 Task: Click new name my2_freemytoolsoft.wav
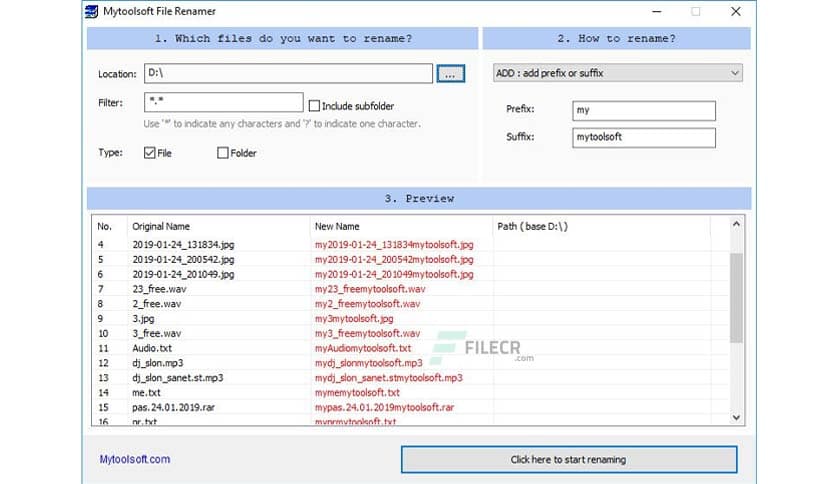[367, 304]
